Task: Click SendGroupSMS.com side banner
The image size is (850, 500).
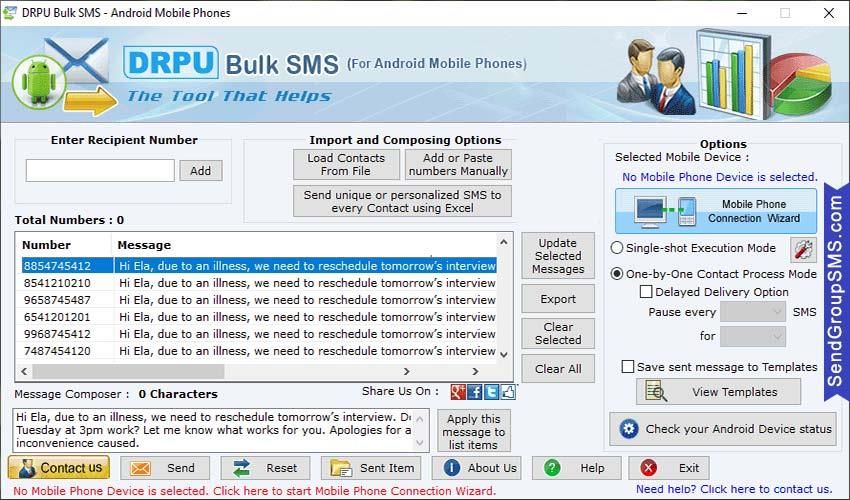Action: [x=835, y=293]
